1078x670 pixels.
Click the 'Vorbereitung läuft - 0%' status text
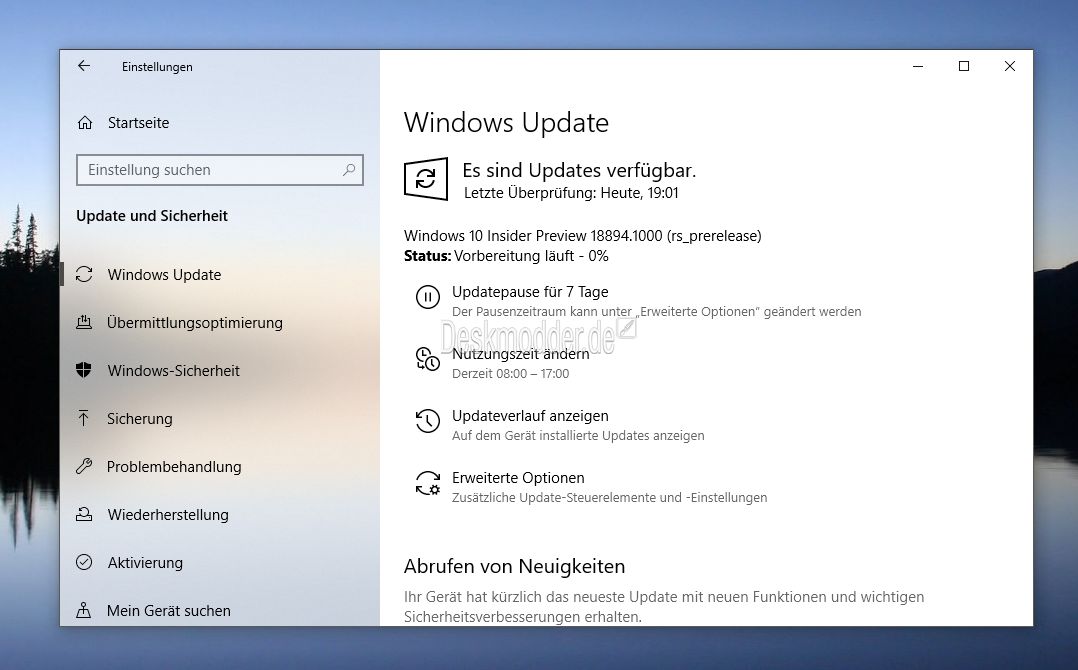point(531,256)
